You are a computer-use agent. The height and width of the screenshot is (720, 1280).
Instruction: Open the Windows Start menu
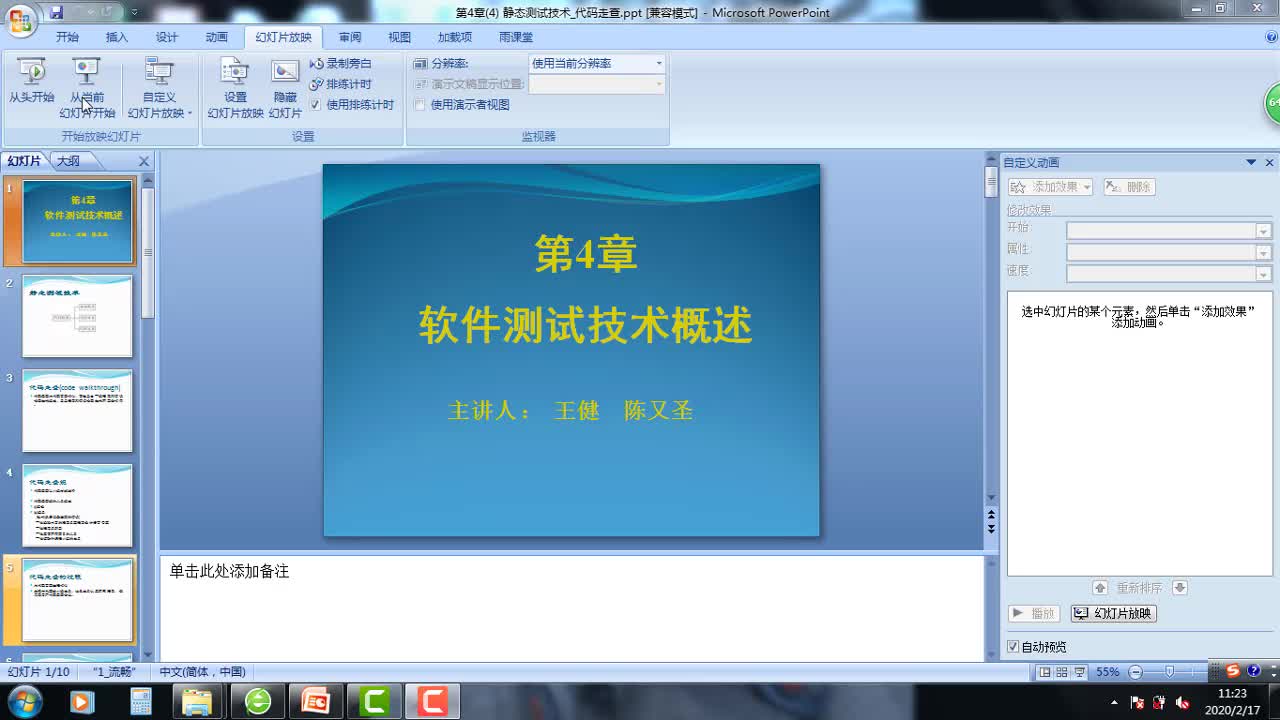click(24, 701)
